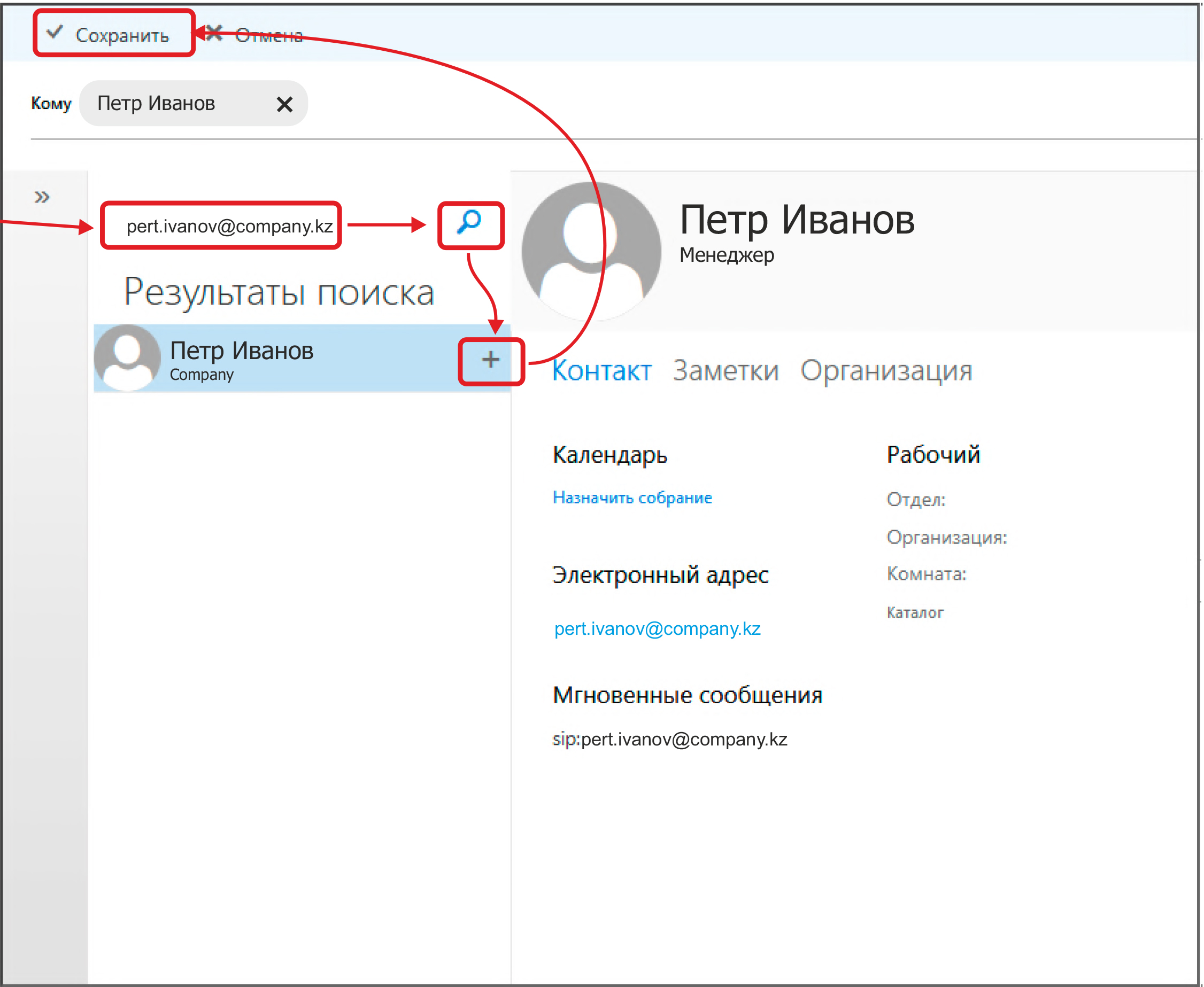Open the Заметки tab

click(725, 371)
